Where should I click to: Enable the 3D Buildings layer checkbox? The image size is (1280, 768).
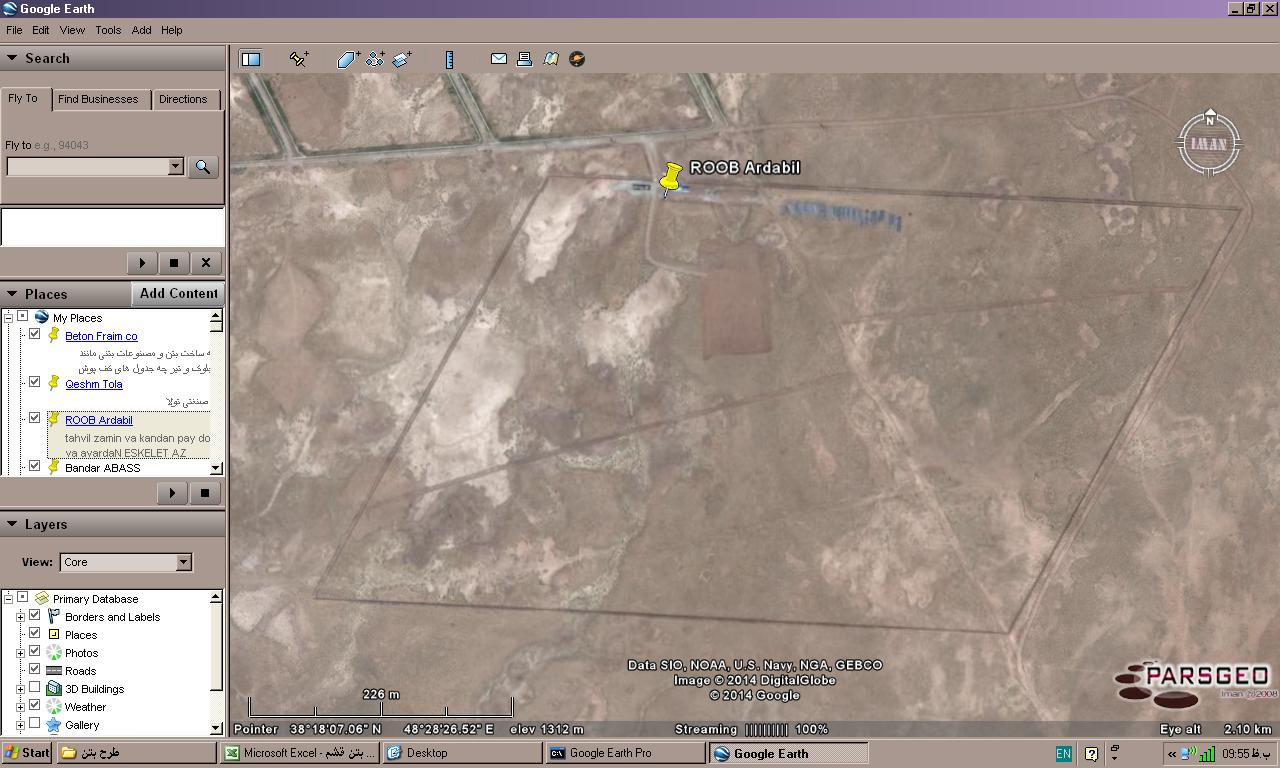point(35,688)
